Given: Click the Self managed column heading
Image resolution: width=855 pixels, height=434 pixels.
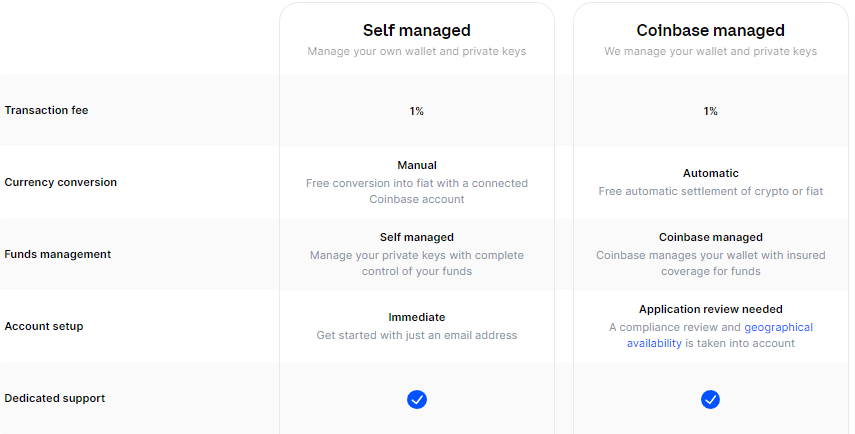Looking at the screenshot, I should tap(416, 31).
